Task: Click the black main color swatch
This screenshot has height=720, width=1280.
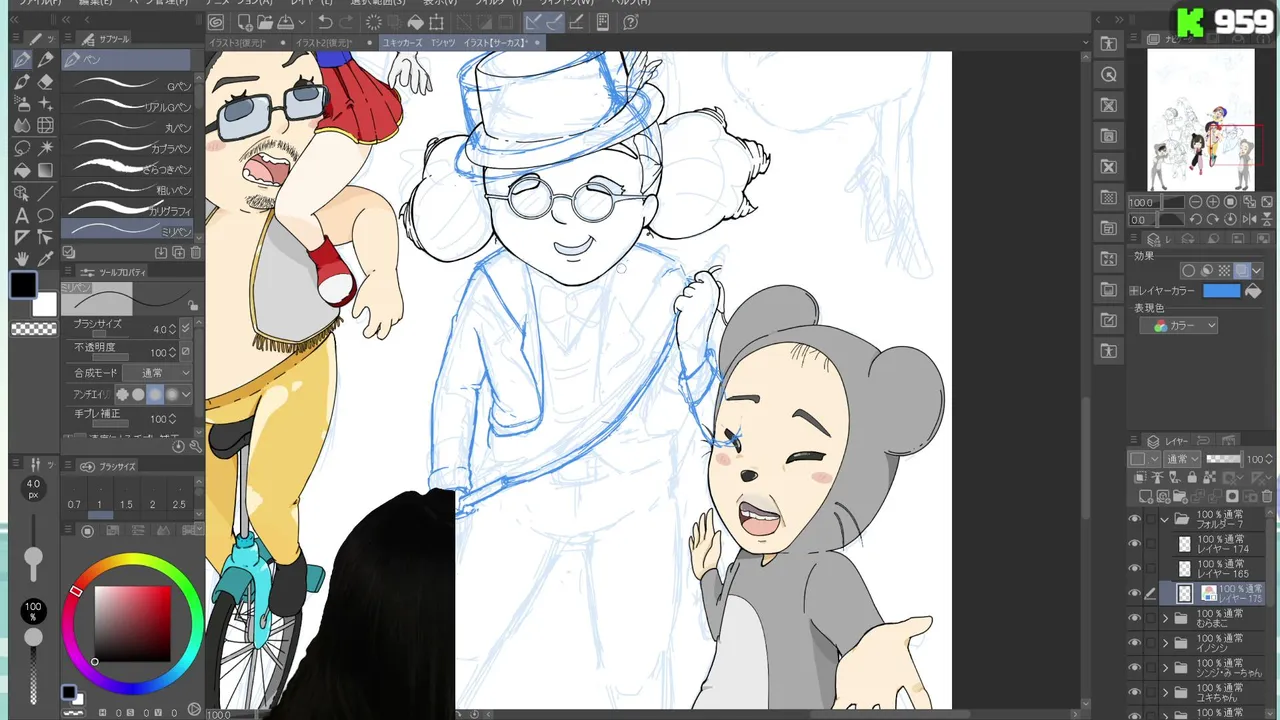Action: (x=23, y=285)
